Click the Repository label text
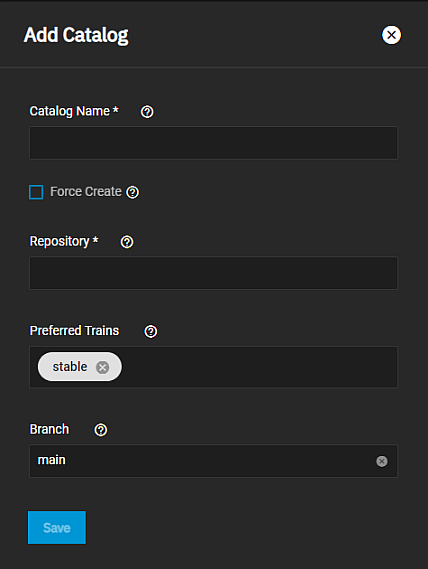428x569 pixels. pyautogui.click(x=64, y=241)
